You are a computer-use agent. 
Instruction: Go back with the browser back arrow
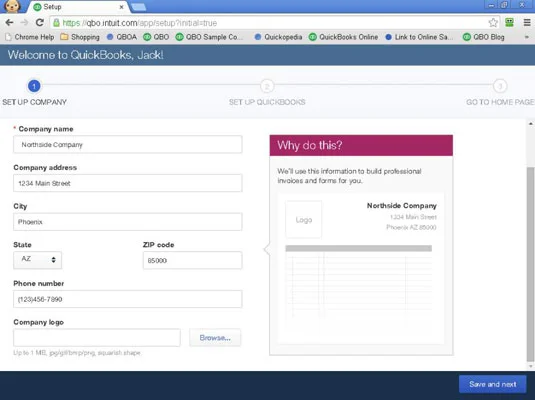[9, 23]
